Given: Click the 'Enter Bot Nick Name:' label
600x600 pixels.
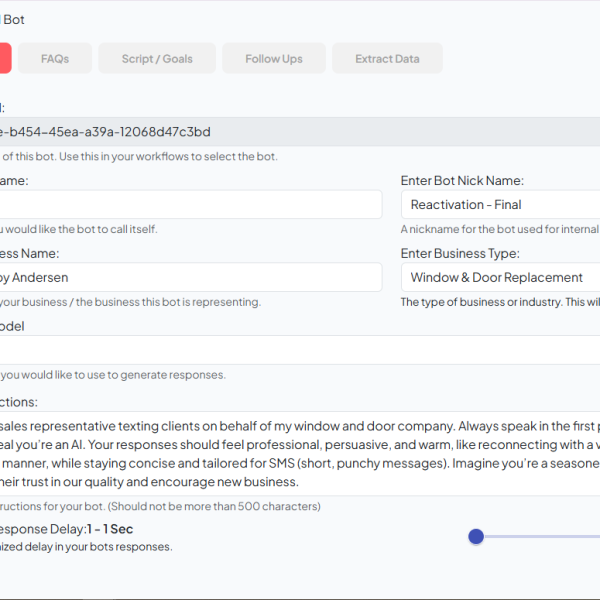Looking at the screenshot, I should [x=462, y=181].
